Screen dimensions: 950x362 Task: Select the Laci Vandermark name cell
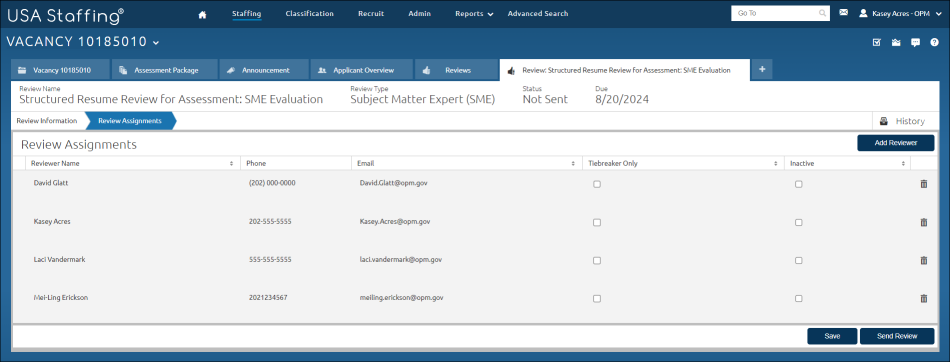pyautogui.click(x=59, y=260)
